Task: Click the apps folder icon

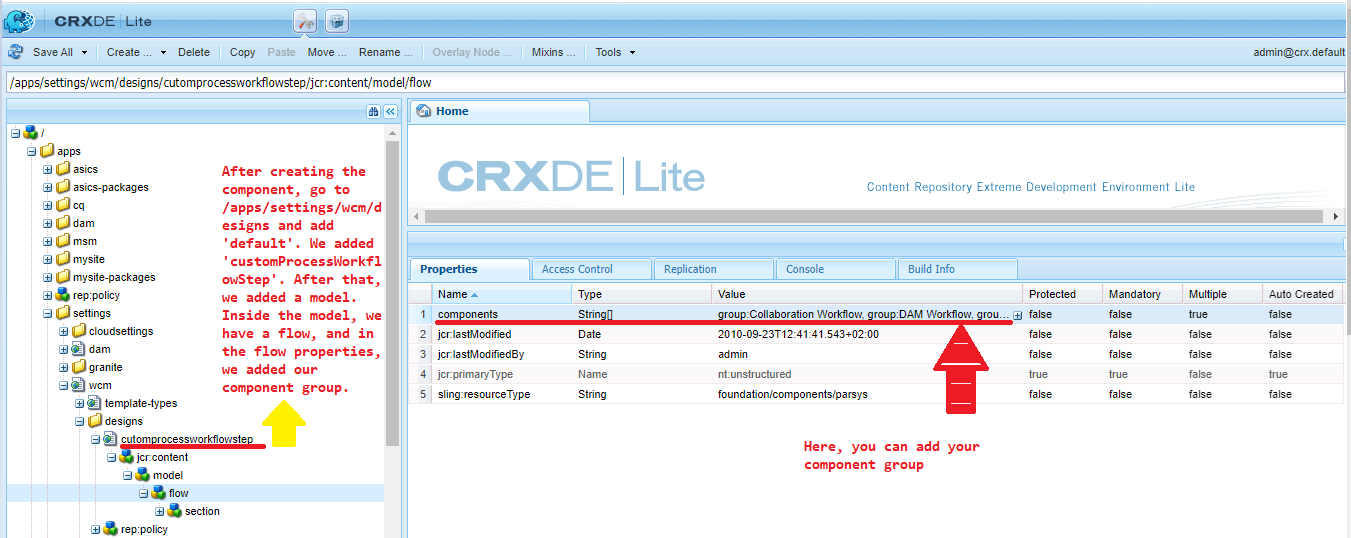Action: (x=47, y=151)
